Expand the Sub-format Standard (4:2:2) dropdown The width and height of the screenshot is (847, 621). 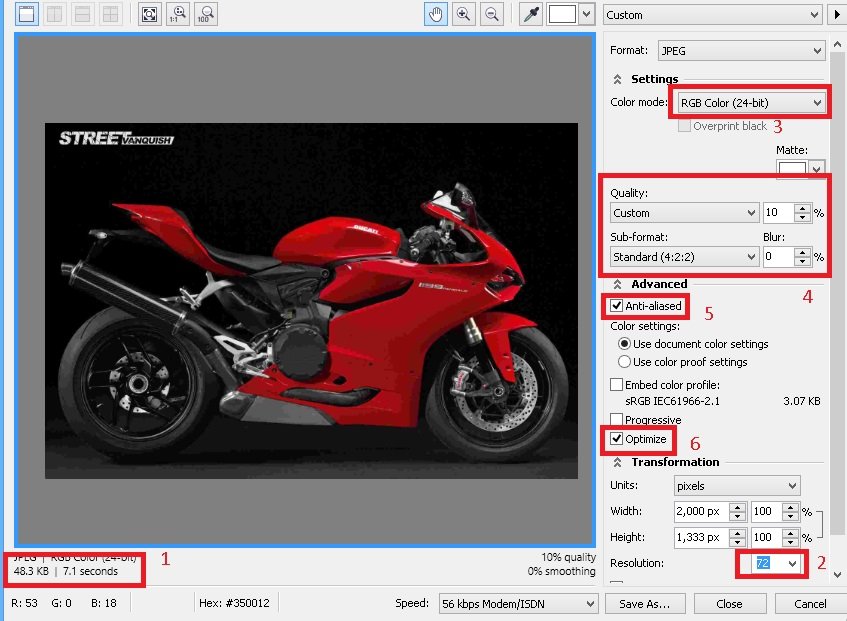click(x=684, y=257)
